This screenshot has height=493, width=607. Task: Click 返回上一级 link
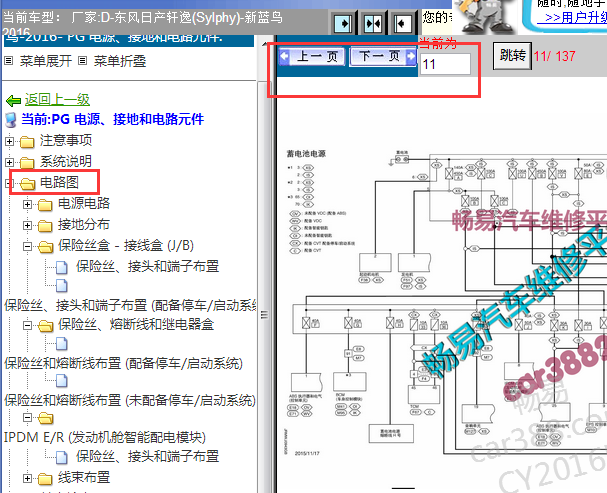click(x=57, y=99)
